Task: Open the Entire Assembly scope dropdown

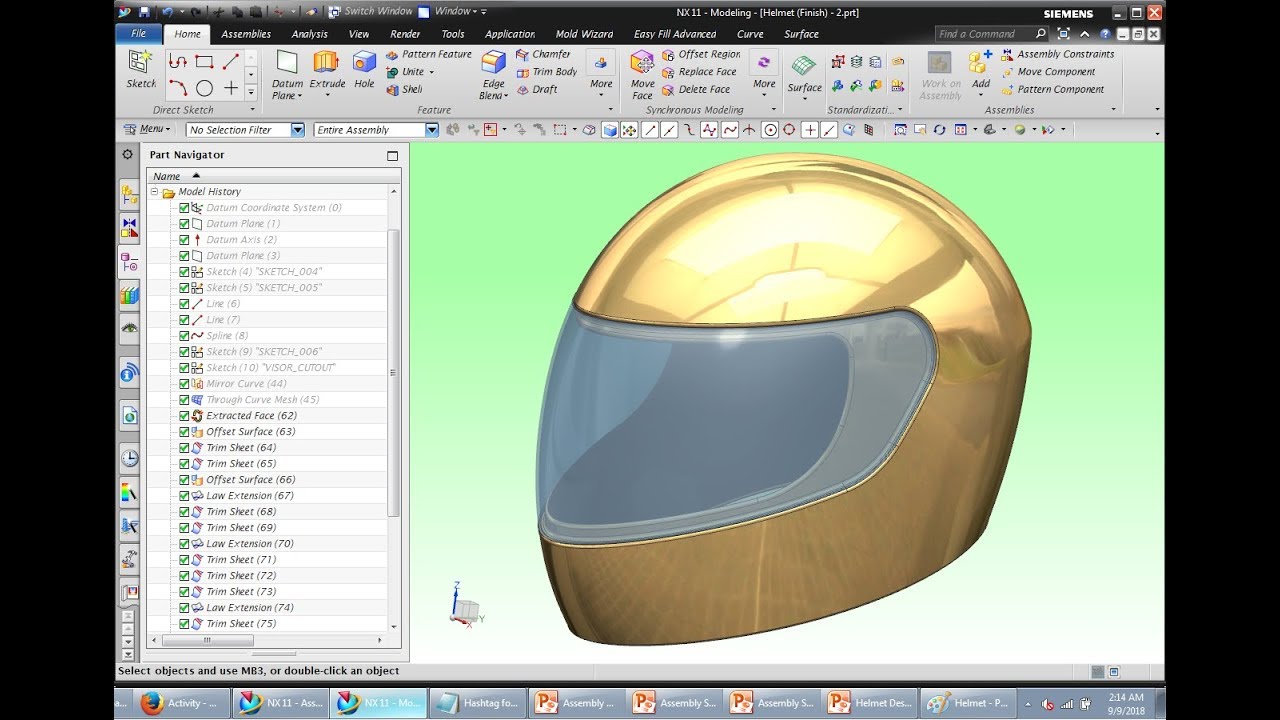Action: (x=432, y=130)
